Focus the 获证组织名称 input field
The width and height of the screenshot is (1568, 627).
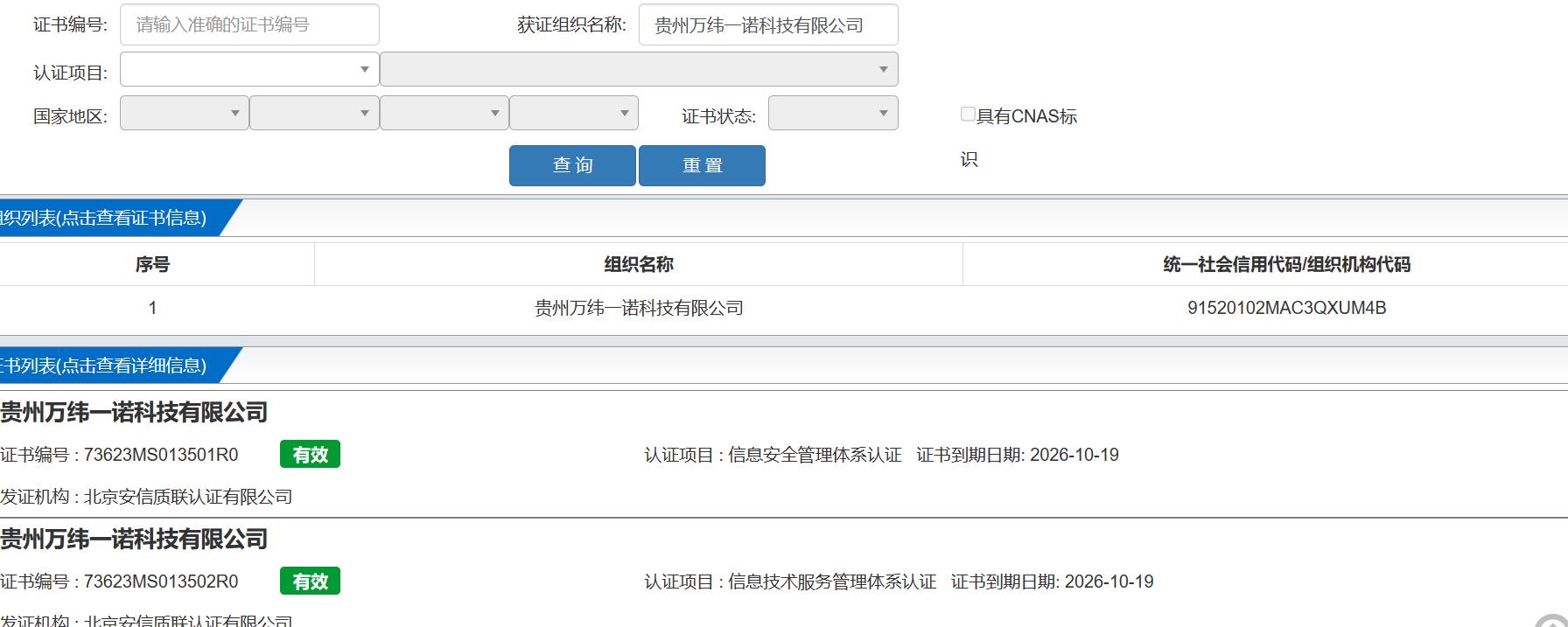768,24
